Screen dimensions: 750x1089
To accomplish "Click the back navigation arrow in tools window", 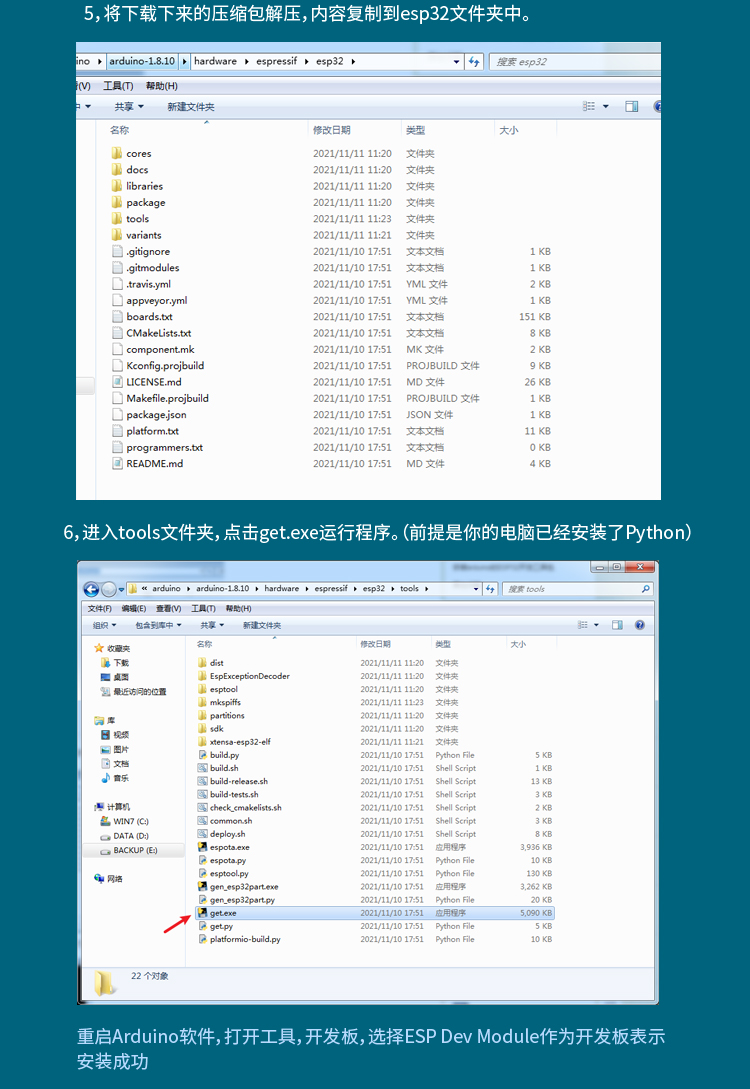I will click(91, 589).
